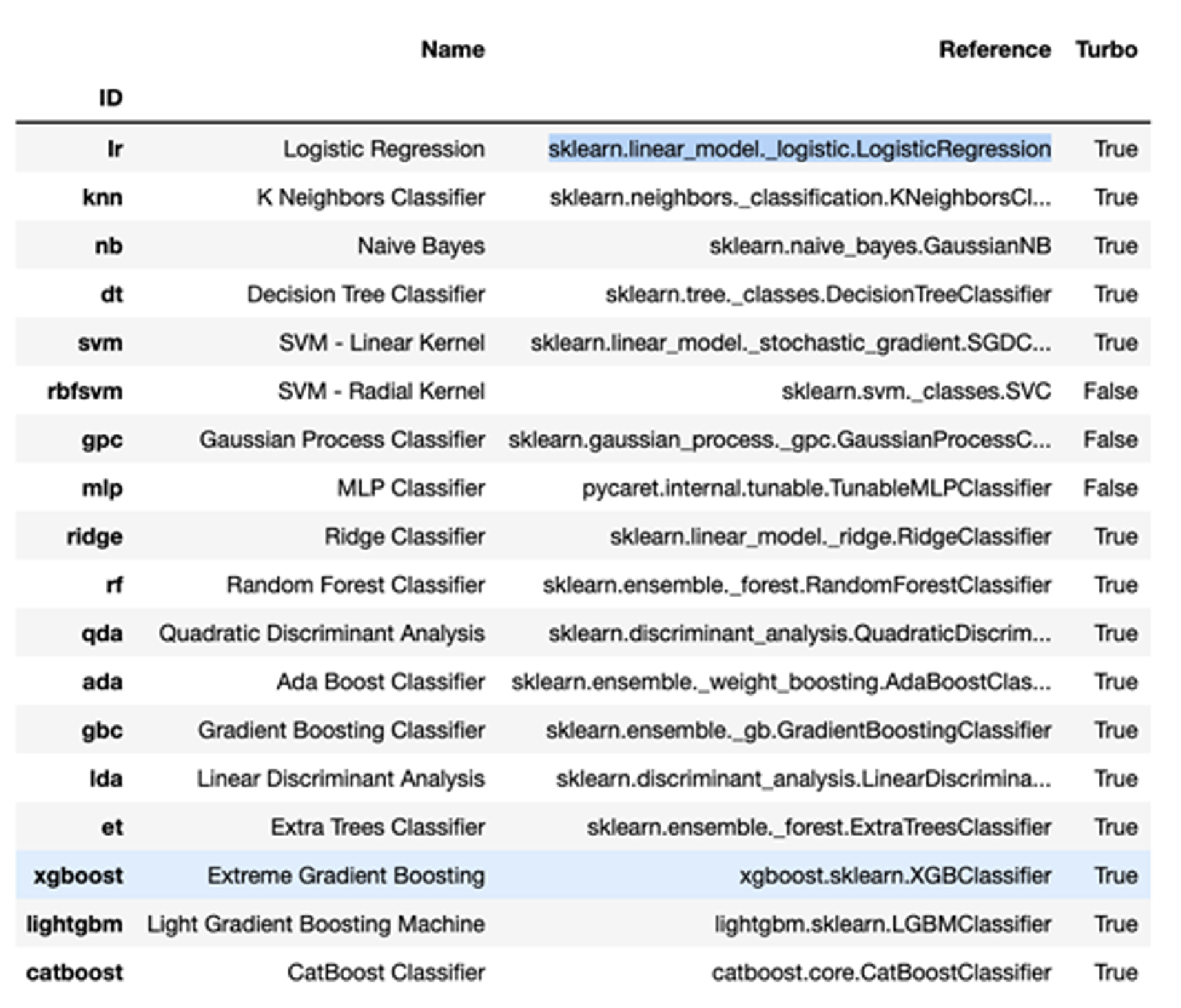Click the xgboost row ID

click(78, 876)
